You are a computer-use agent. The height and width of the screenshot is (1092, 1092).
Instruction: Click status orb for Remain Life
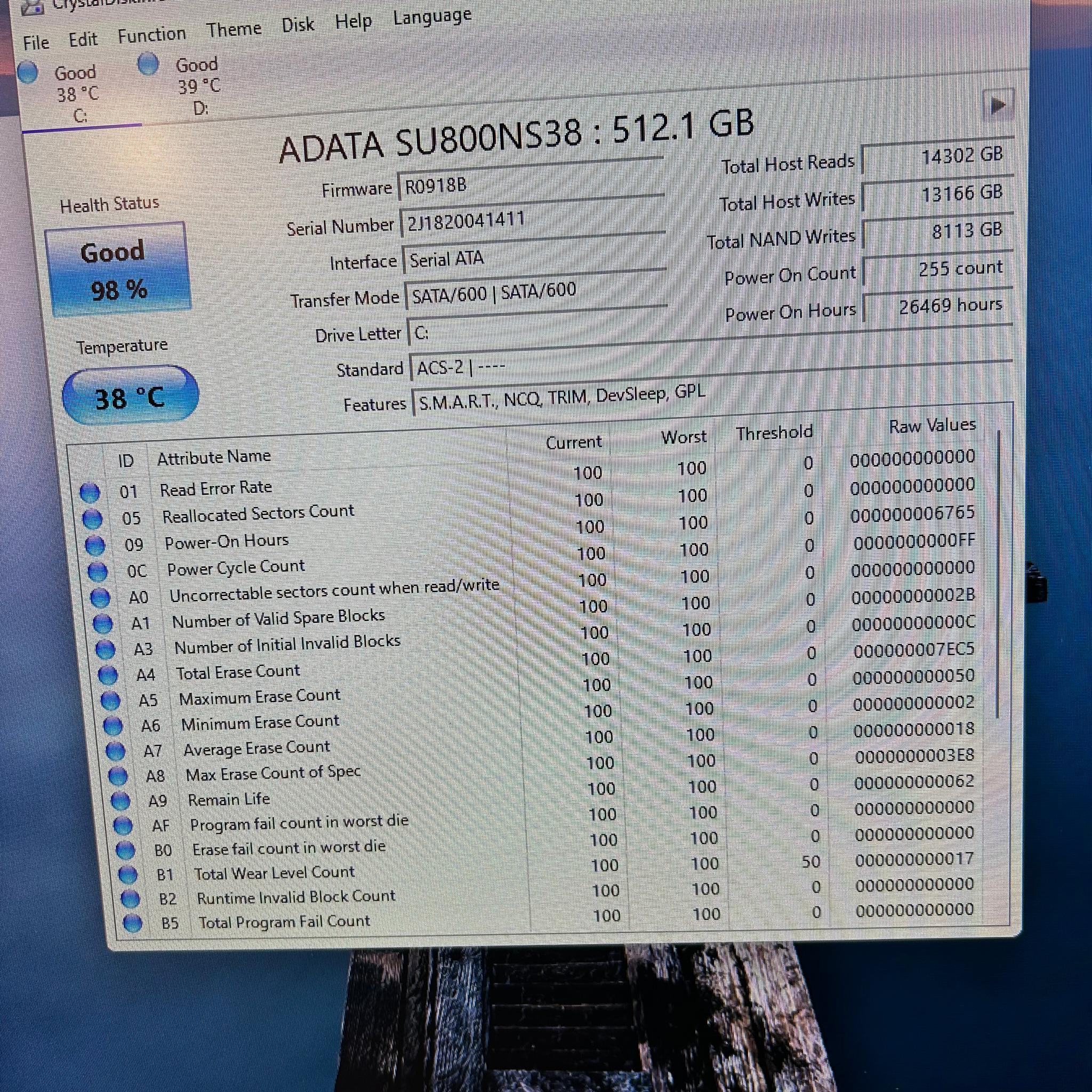(120, 801)
